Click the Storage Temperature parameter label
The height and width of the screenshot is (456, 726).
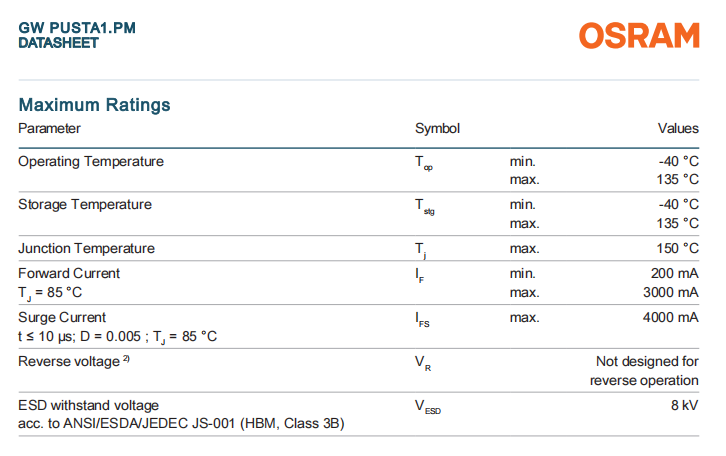coord(85,205)
